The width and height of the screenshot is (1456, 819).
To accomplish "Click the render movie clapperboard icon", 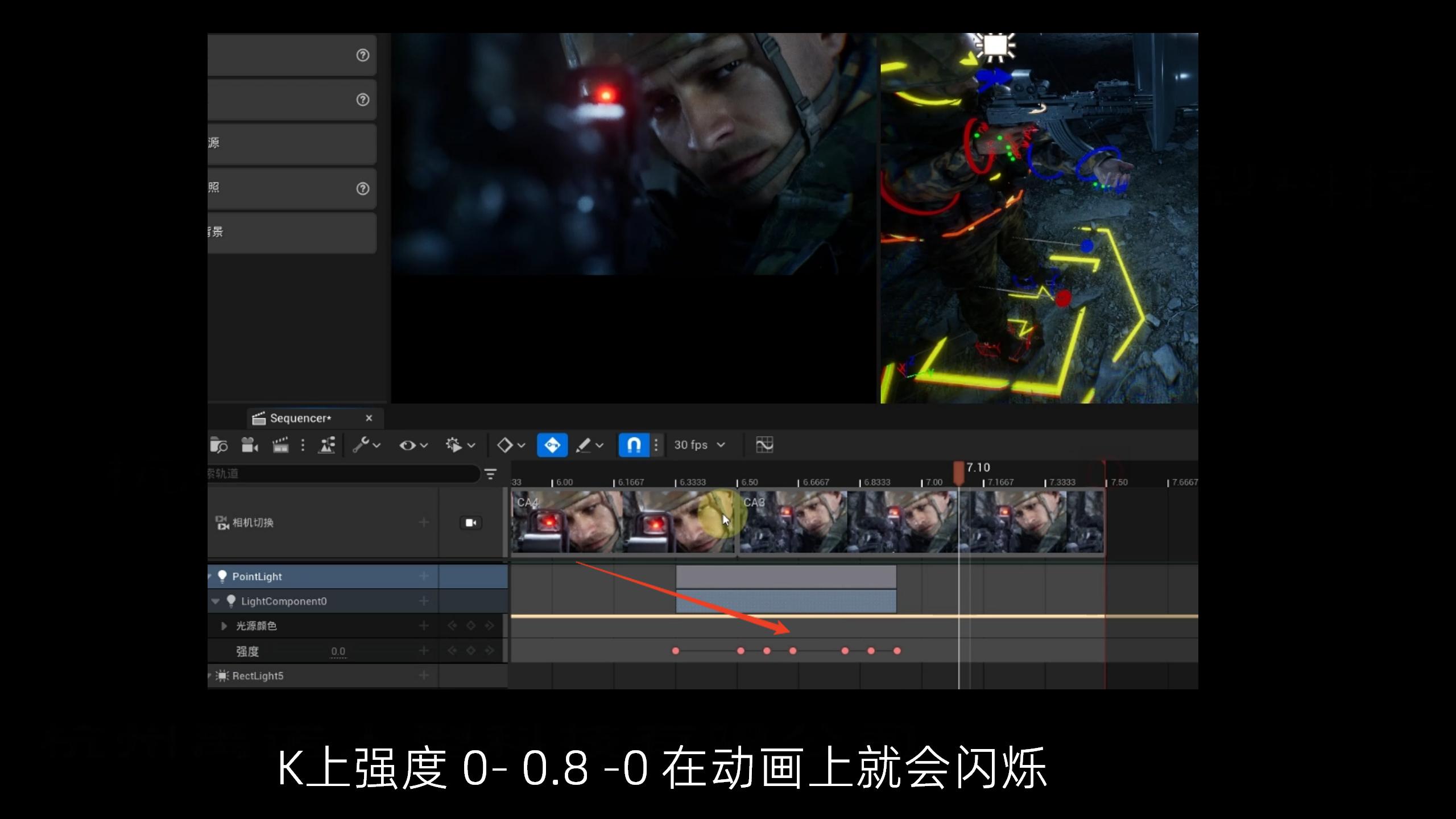I will 280,445.
